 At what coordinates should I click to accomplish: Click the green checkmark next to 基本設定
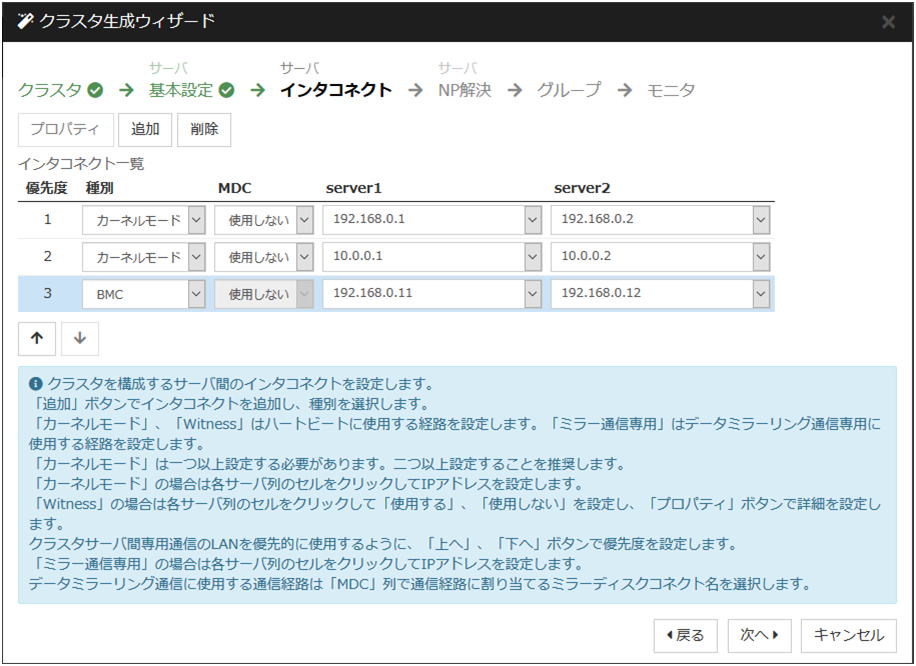click(227, 90)
